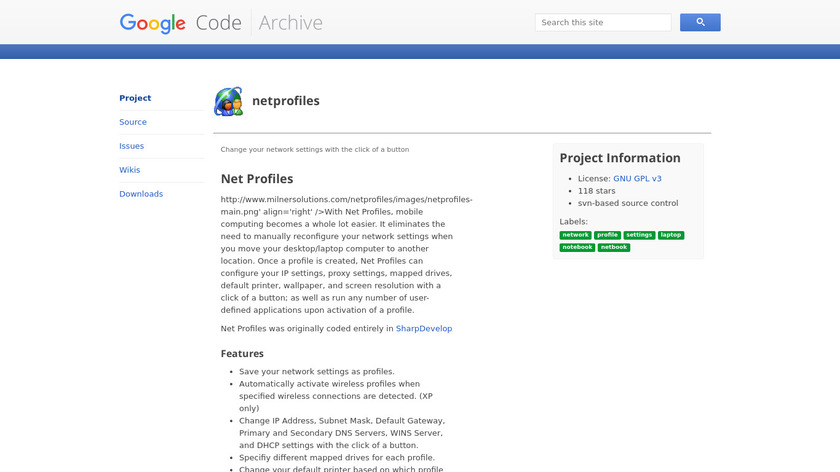Click the Net Profiles heading

coord(257,178)
